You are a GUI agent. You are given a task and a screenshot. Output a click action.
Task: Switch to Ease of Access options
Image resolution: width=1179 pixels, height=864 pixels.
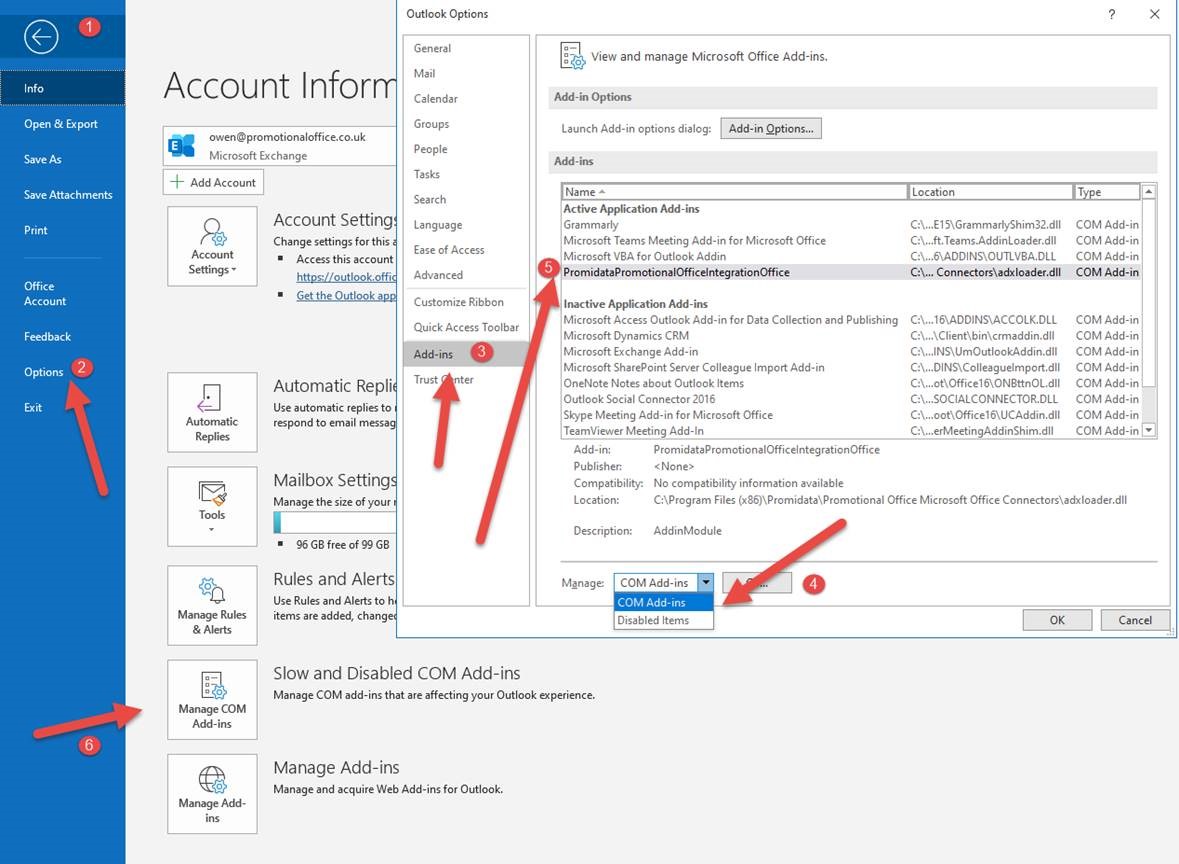(466, 250)
